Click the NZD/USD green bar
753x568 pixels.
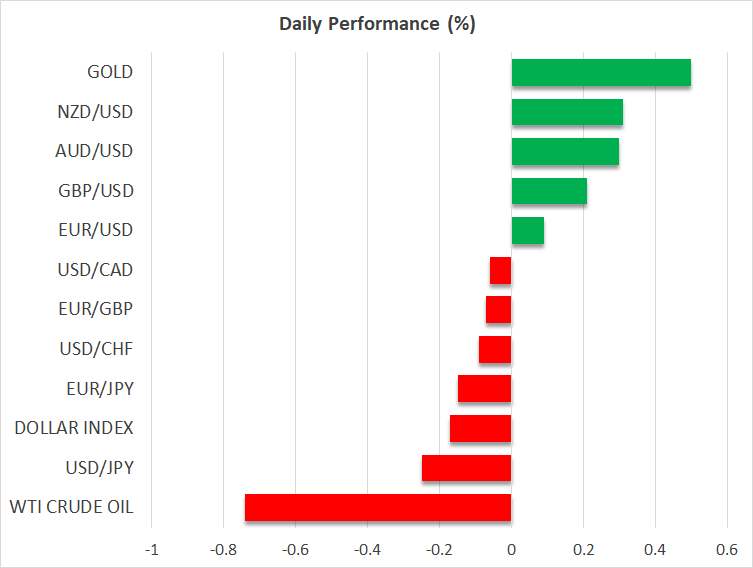pos(567,112)
